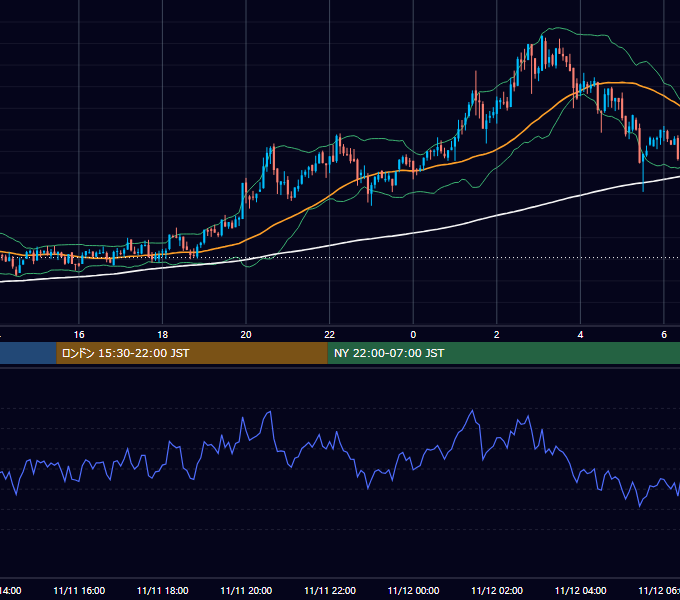Click the 11/12 02:00 date label
This screenshot has width=680, height=600.
click(x=497, y=590)
